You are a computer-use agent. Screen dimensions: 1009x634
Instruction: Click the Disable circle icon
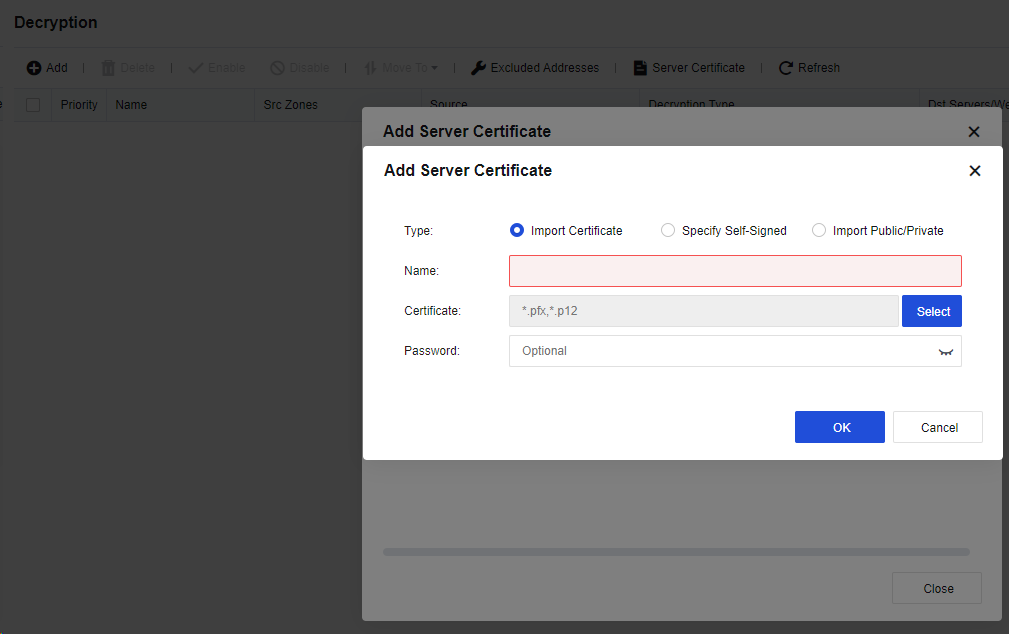277,68
